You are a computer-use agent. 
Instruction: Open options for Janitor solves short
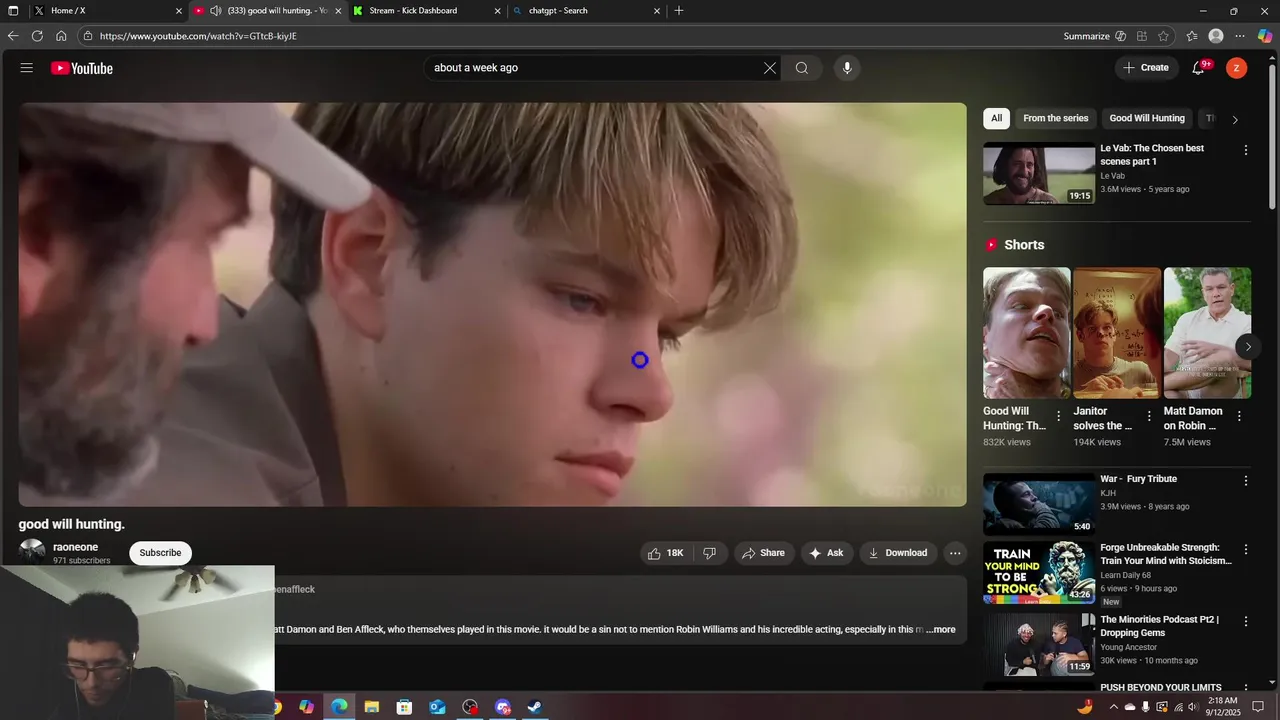[1149, 416]
